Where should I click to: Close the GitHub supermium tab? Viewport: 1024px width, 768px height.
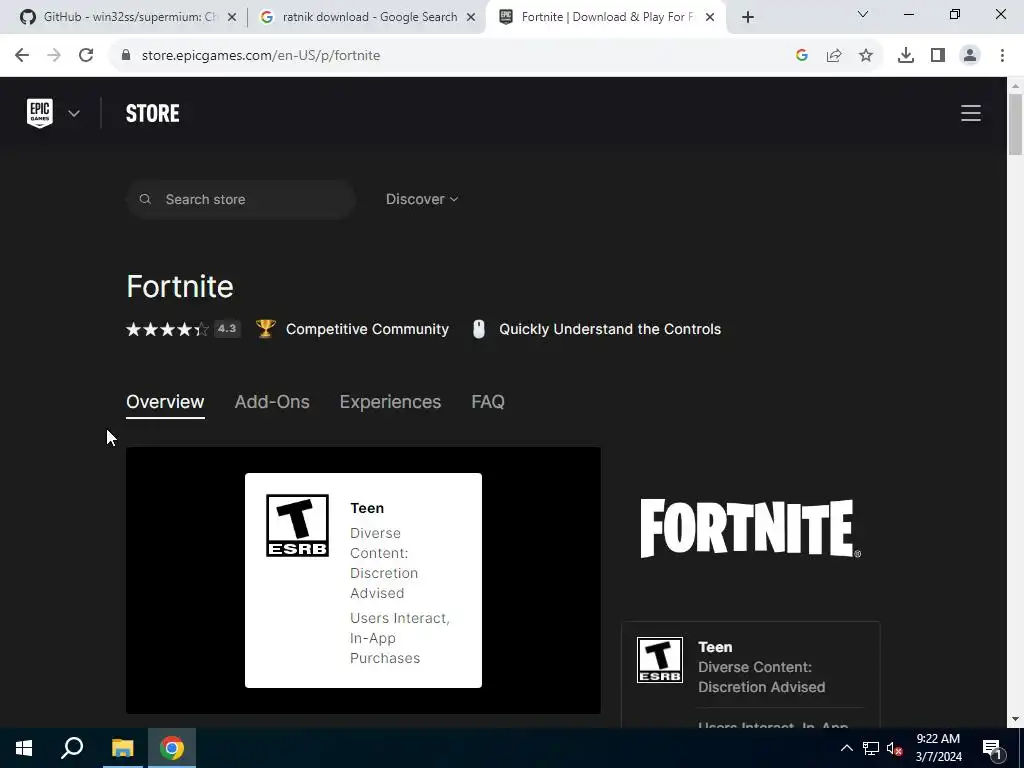pos(232,18)
